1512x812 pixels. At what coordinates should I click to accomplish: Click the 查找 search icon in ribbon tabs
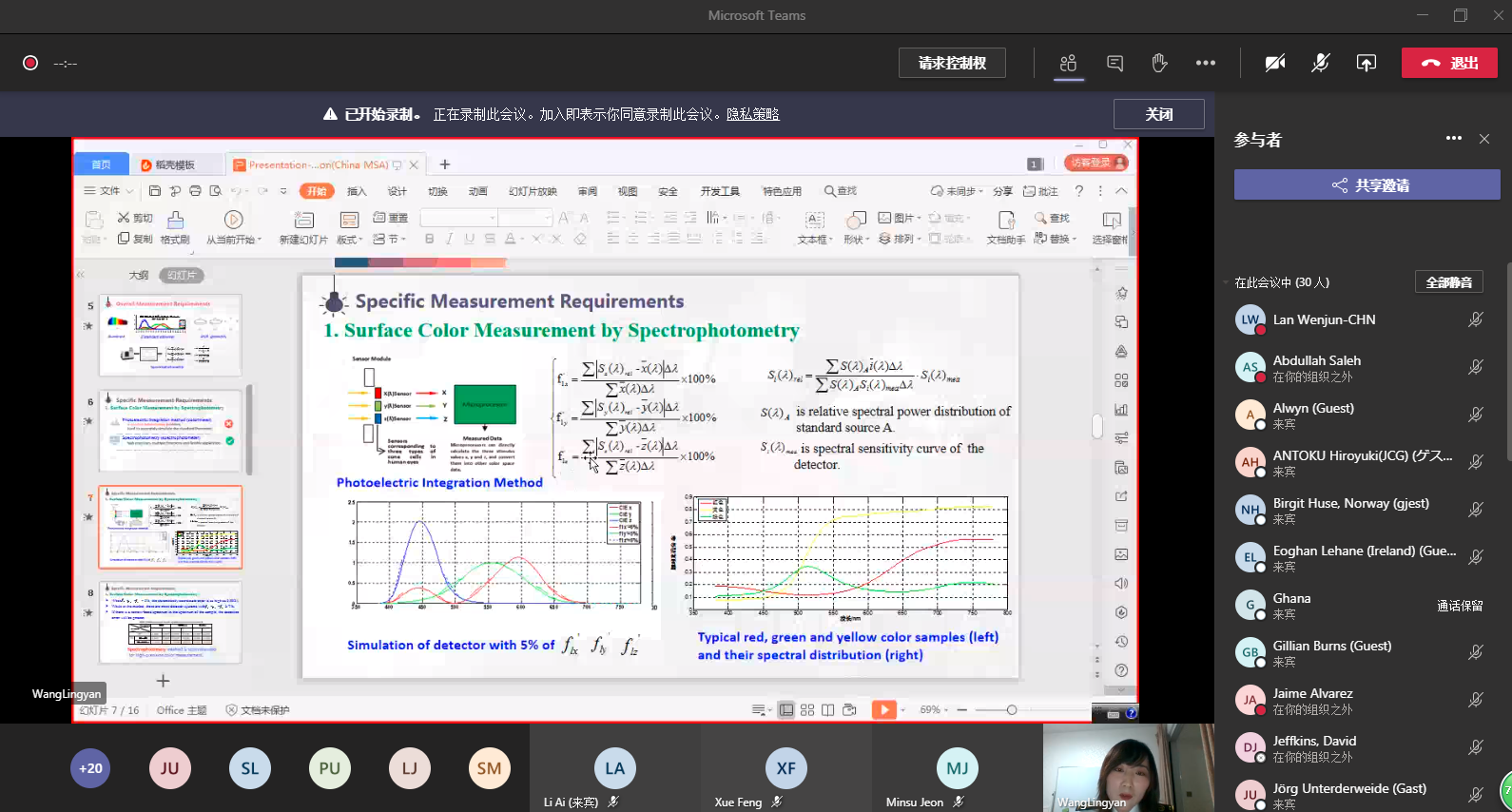pos(841,191)
